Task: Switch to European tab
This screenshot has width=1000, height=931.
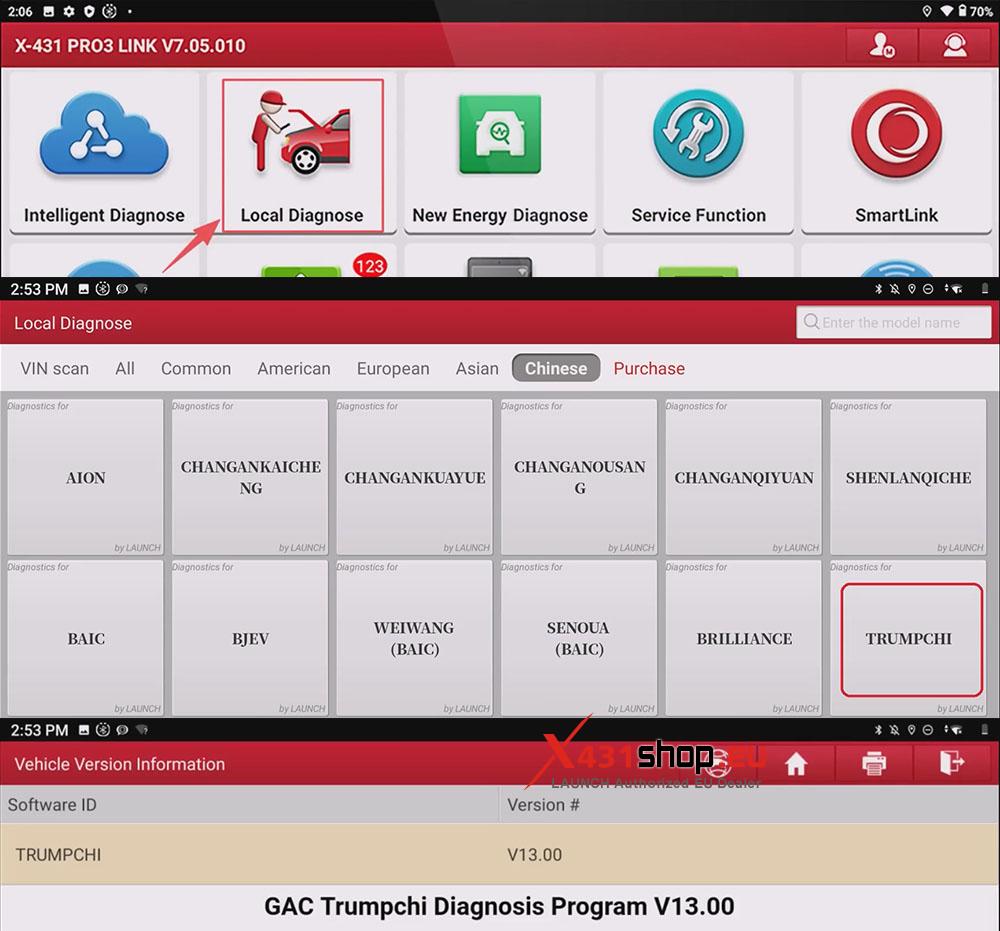Action: tap(393, 369)
